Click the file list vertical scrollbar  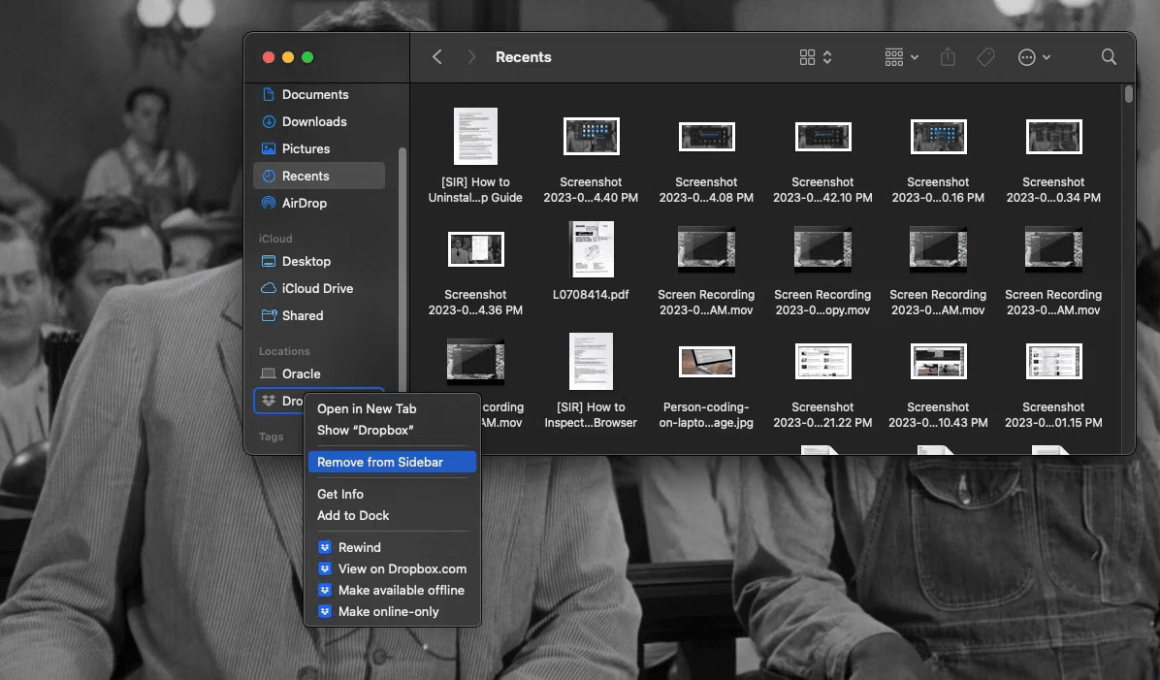pos(1128,94)
